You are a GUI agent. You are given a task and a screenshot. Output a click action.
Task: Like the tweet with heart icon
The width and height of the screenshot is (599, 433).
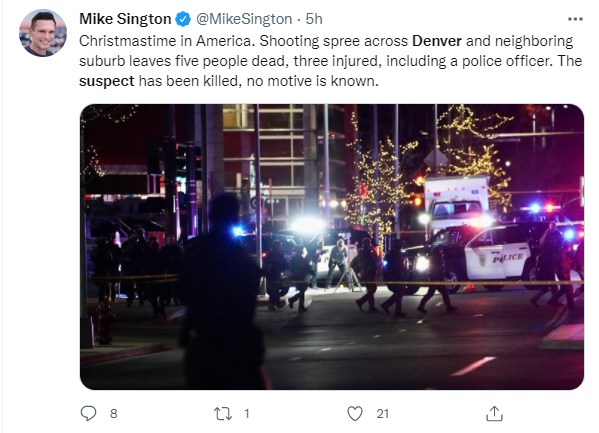point(355,414)
